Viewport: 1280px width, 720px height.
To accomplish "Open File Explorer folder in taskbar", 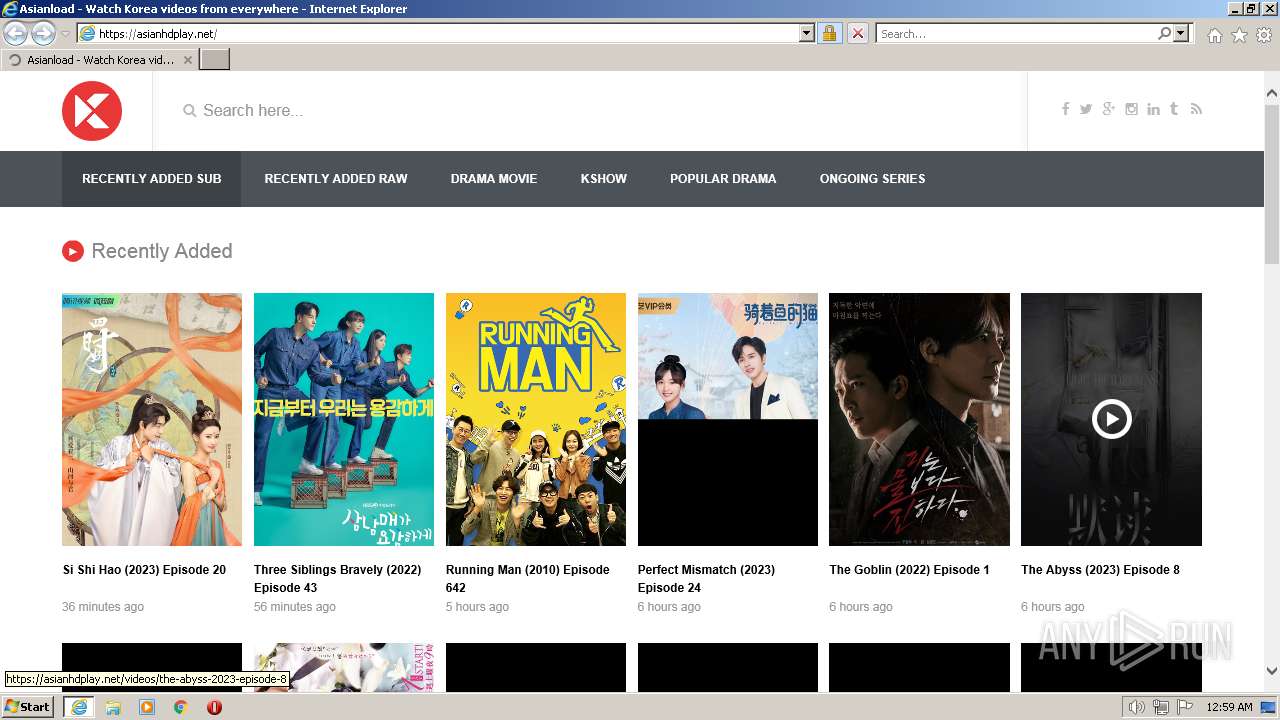I will tap(113, 707).
